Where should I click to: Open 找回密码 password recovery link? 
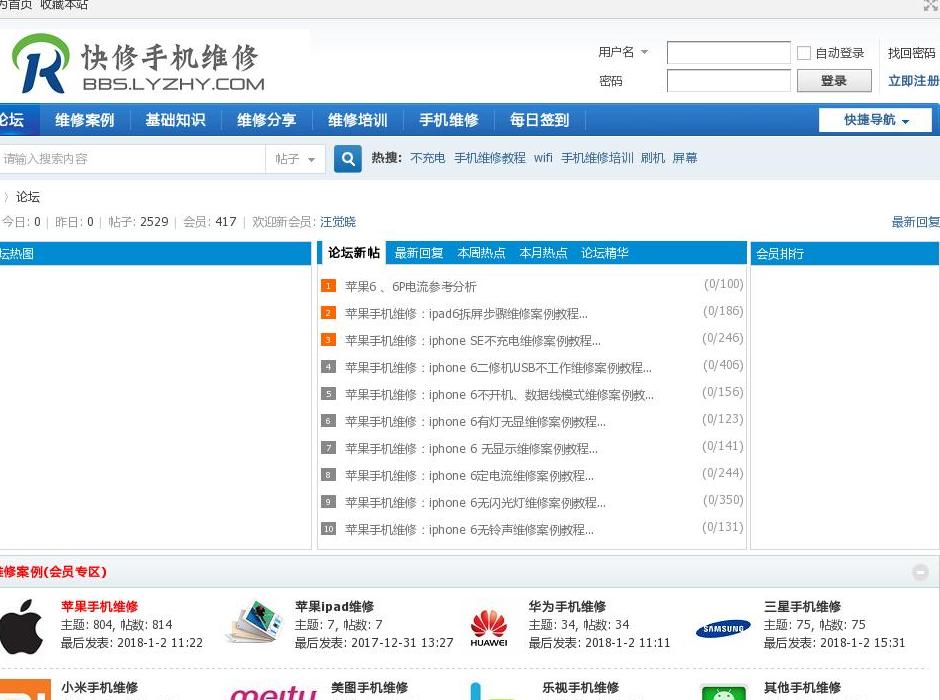coord(911,53)
